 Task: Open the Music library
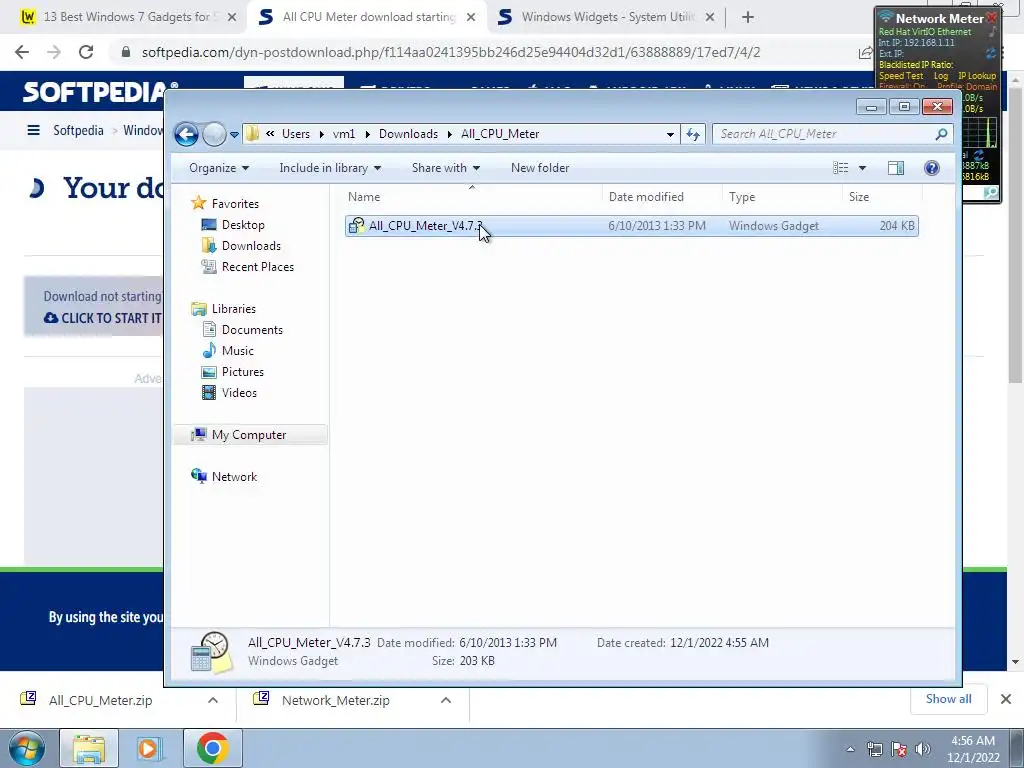coord(228,351)
